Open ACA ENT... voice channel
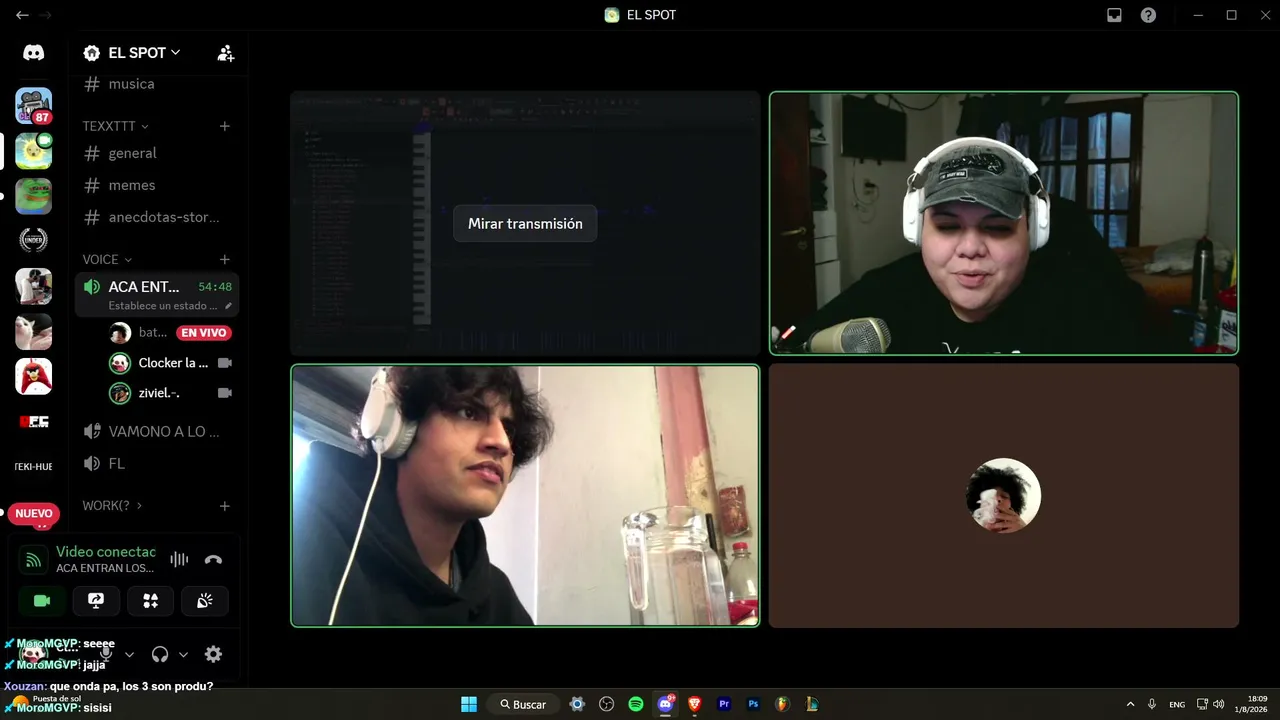 (x=157, y=295)
